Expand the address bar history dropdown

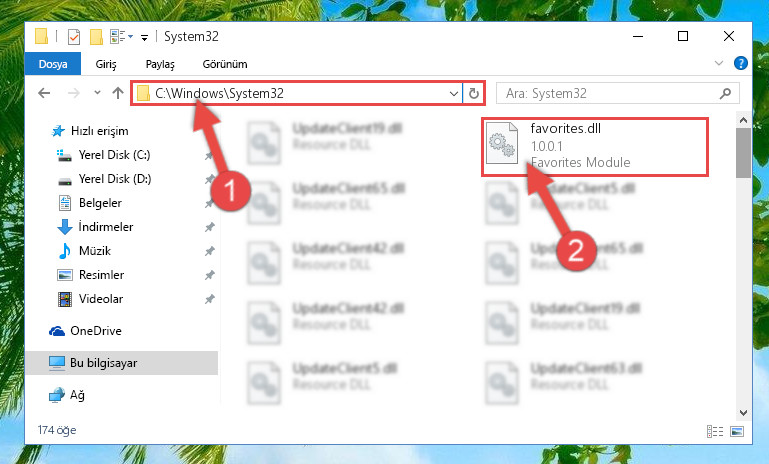(x=454, y=93)
